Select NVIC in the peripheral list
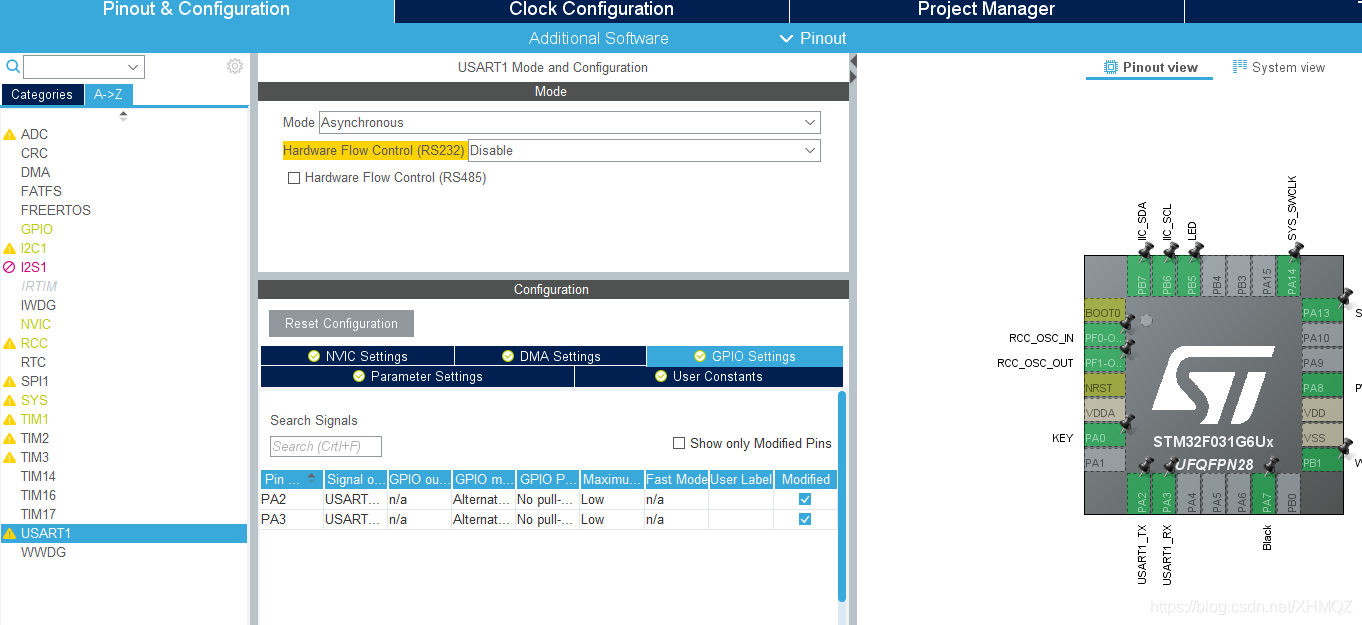This screenshot has height=625, width=1362. coord(36,324)
